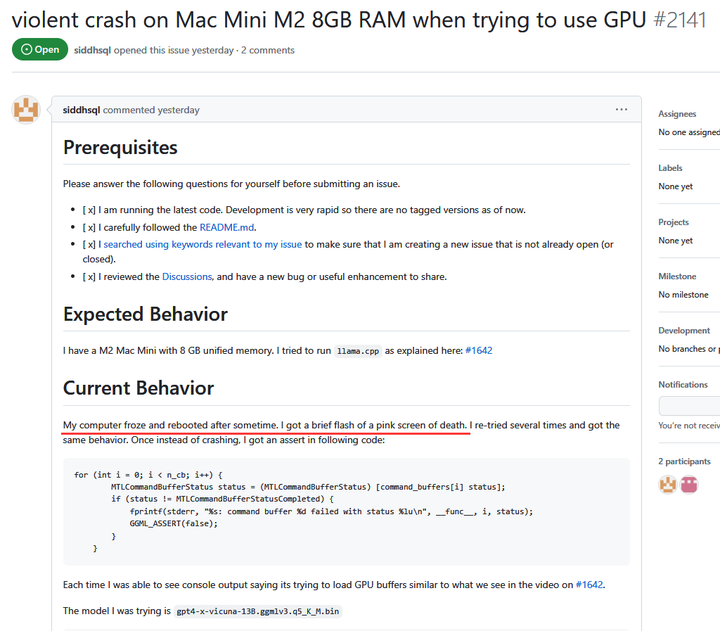Image resolution: width=720 pixels, height=631 pixels.
Task: Open the Development sidebar section
Action: (684, 330)
